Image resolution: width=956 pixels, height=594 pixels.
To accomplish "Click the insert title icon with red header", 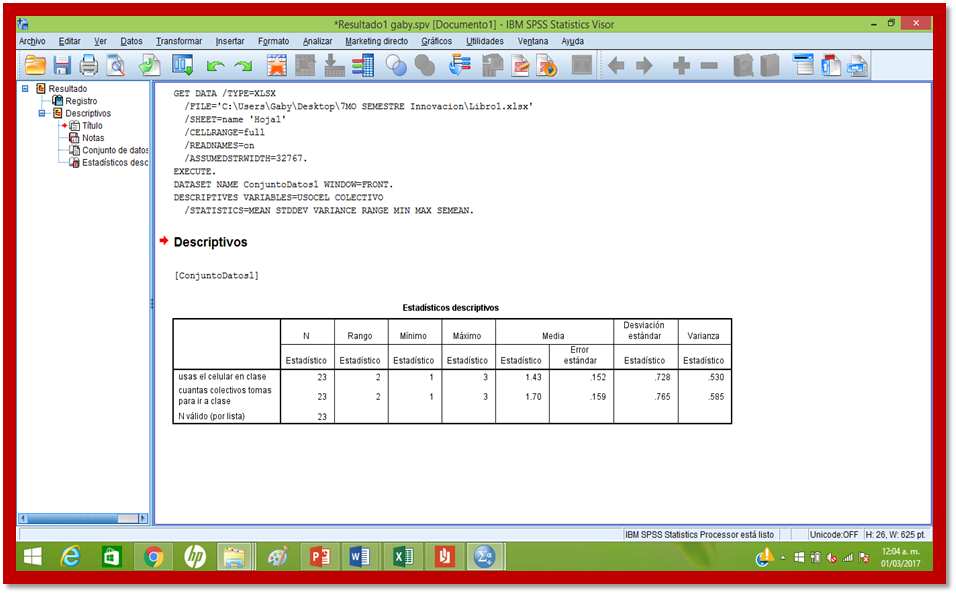I will pyautogui.click(x=830, y=65).
